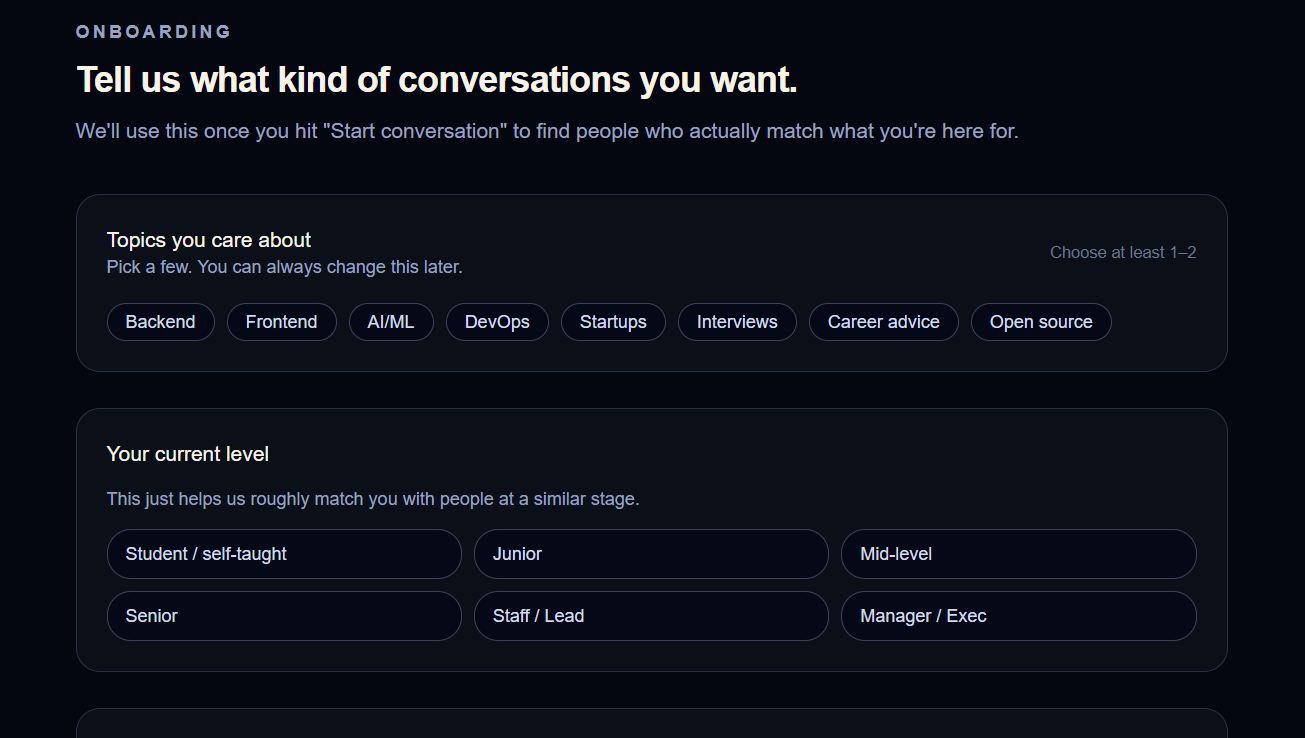Click the "Start conversation" subtitle text
The width and height of the screenshot is (1305, 738).
tap(547, 131)
